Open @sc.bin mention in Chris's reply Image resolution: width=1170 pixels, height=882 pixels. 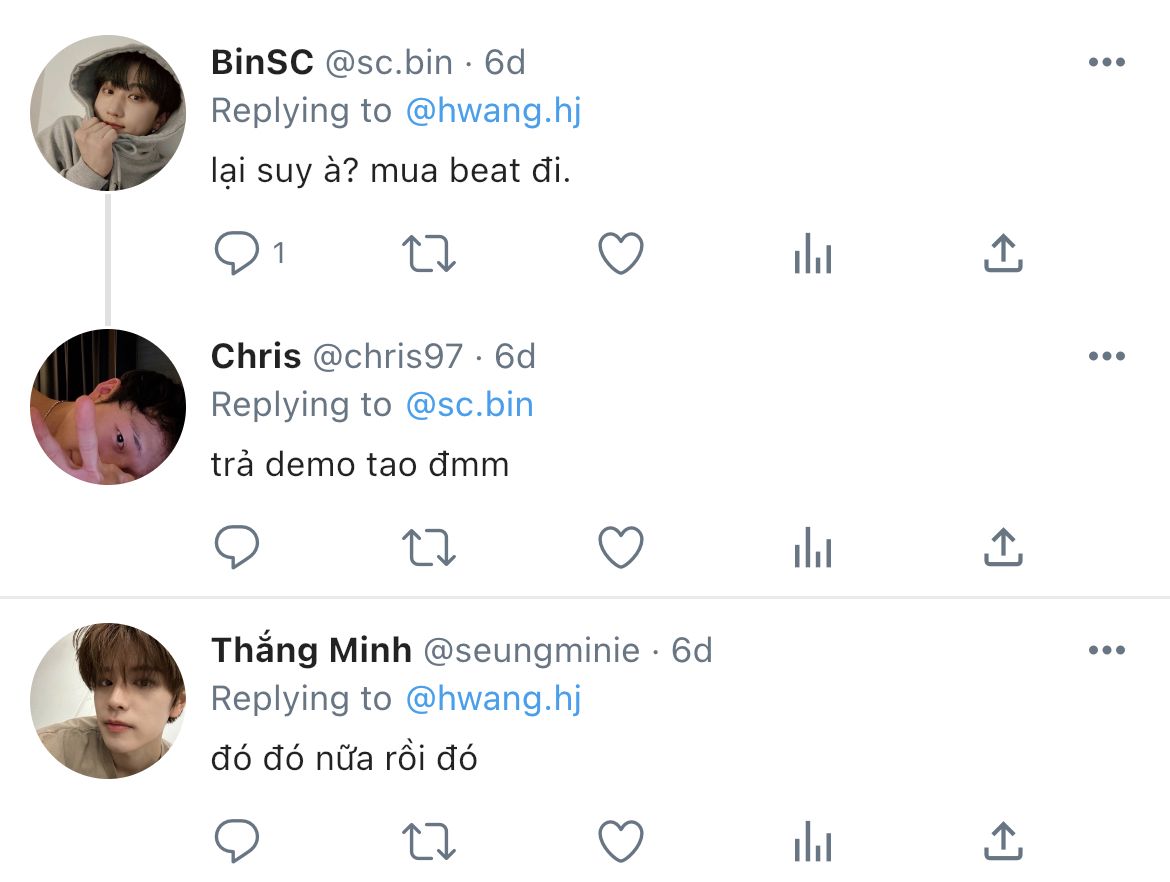[x=469, y=405]
